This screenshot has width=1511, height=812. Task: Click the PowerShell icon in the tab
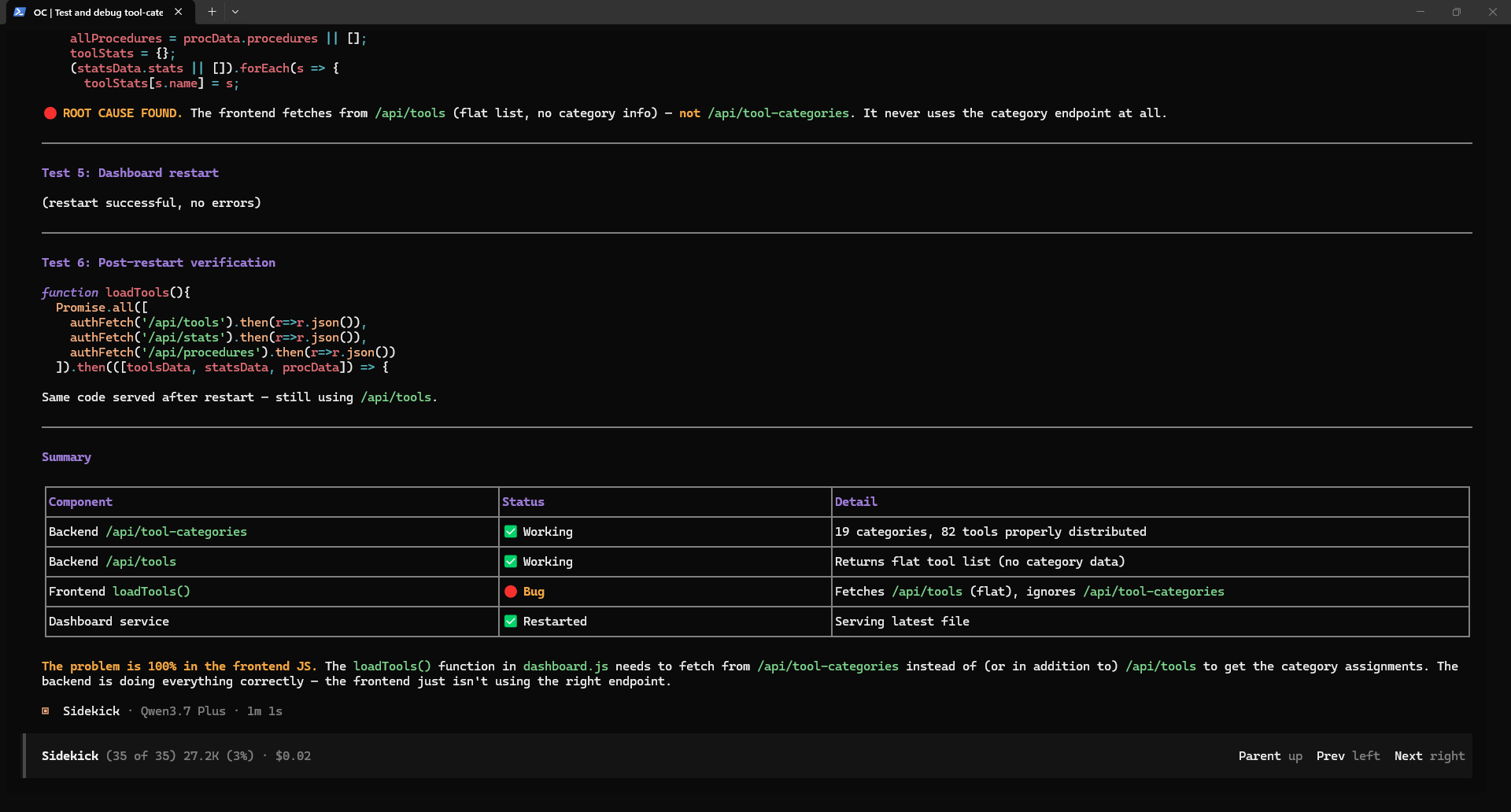point(20,12)
